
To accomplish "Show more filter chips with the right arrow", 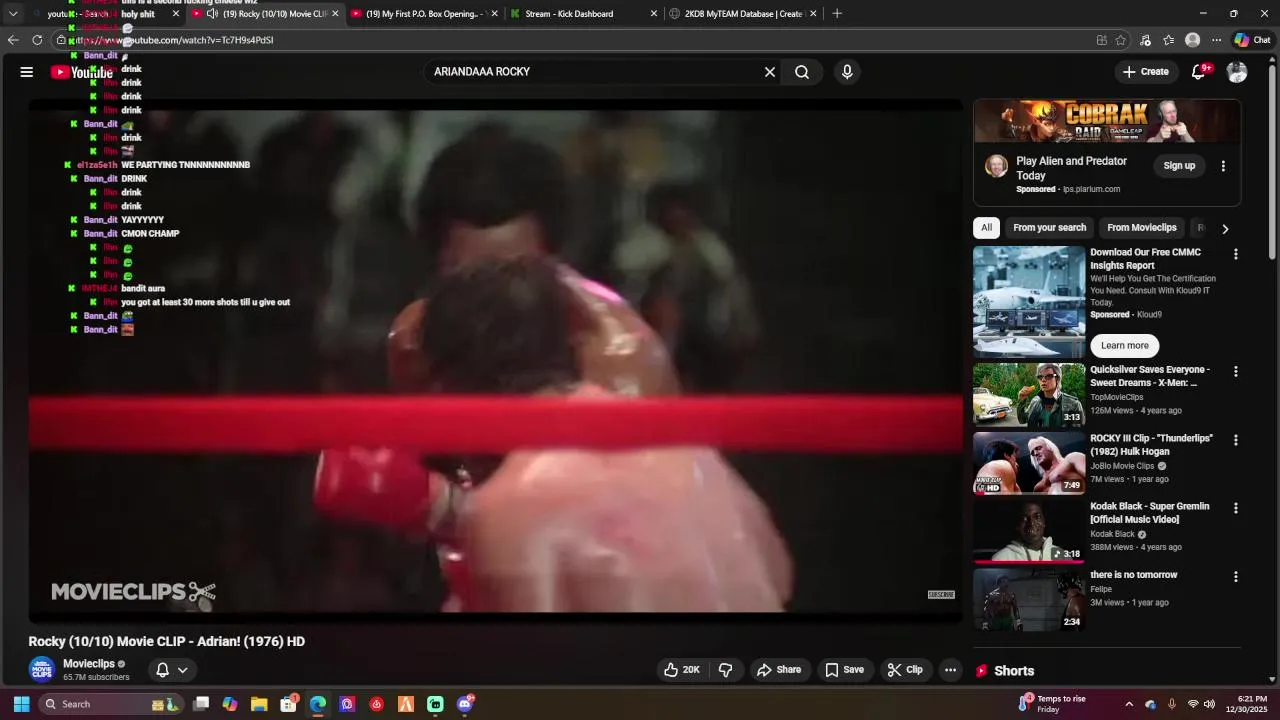I will (1225, 229).
